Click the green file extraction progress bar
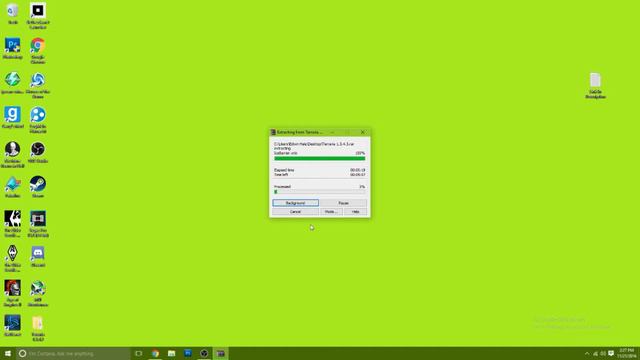The image size is (640, 360). (x=320, y=158)
